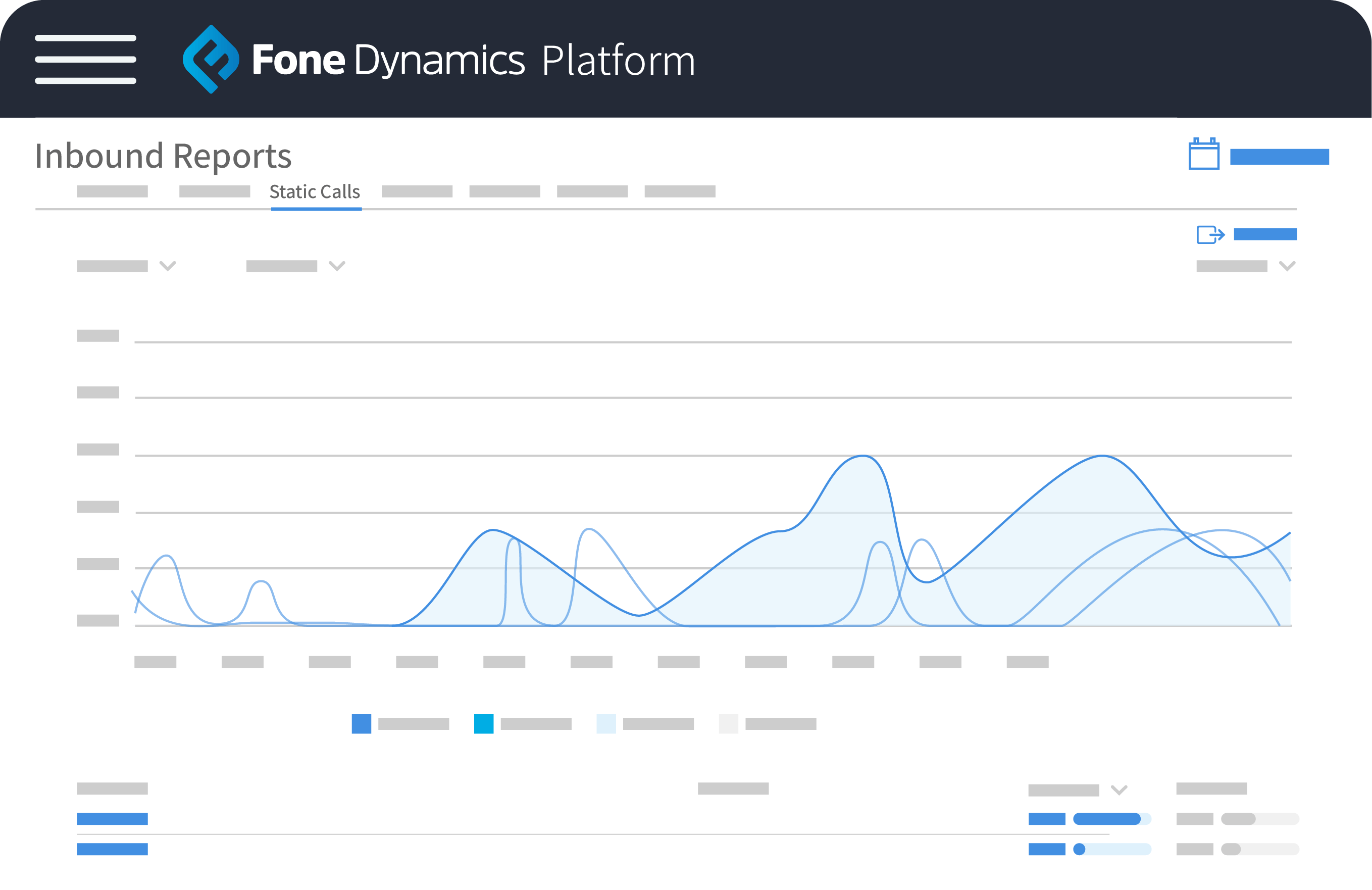Click the blue date range button beside the calendar

(1279, 156)
